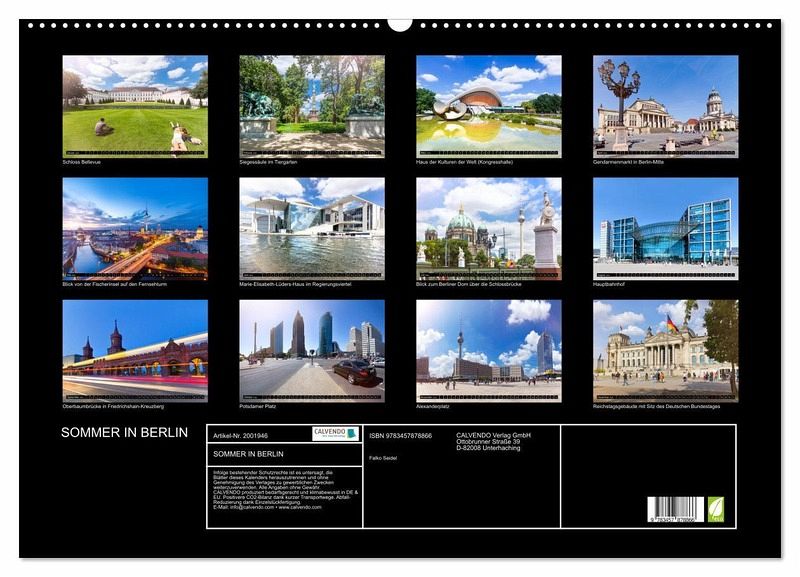Click the barcode at bottom right
The width and height of the screenshot is (800, 577).
[676, 509]
